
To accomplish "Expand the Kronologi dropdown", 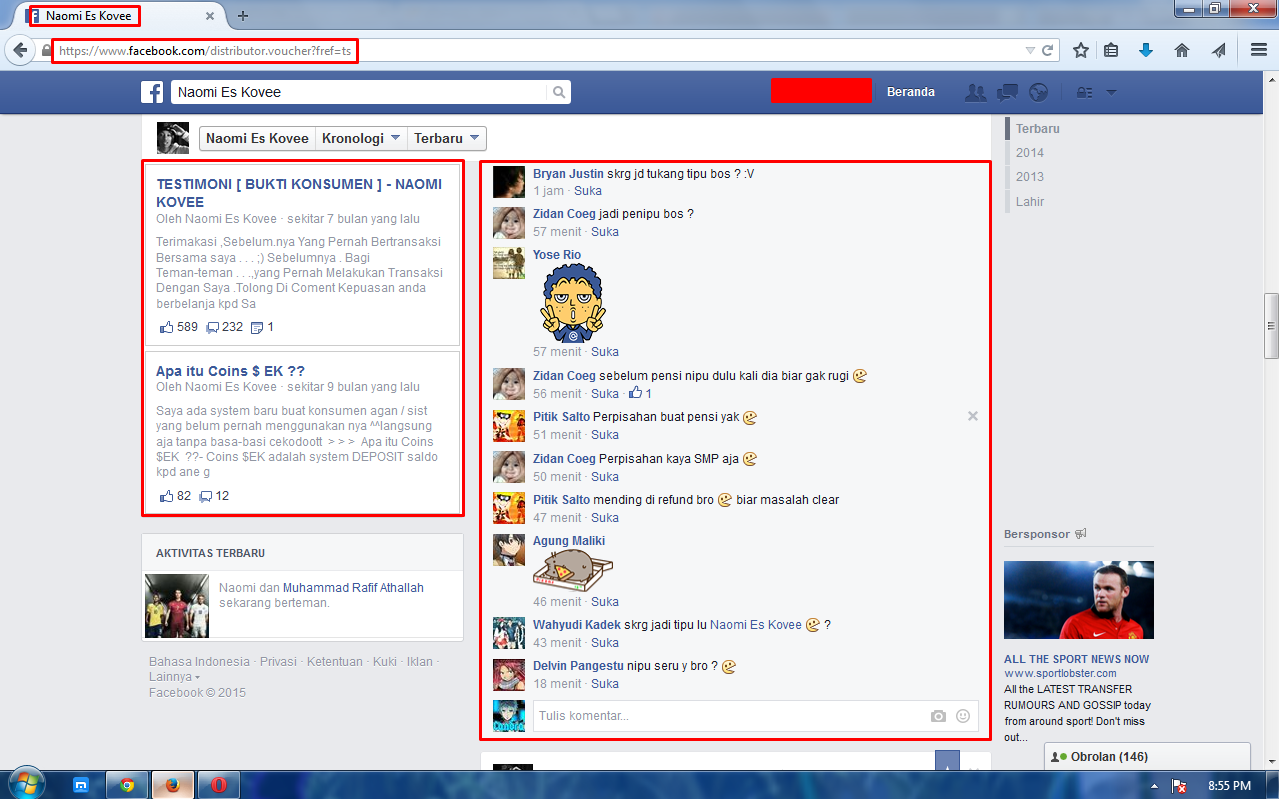I will [361, 138].
